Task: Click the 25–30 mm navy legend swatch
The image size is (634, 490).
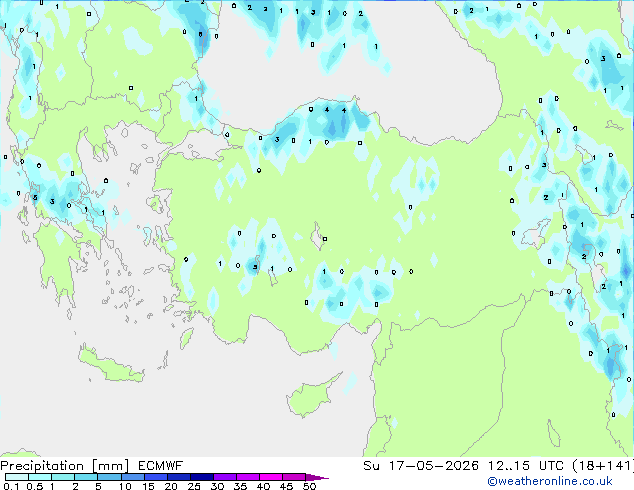Action: (x=202, y=477)
